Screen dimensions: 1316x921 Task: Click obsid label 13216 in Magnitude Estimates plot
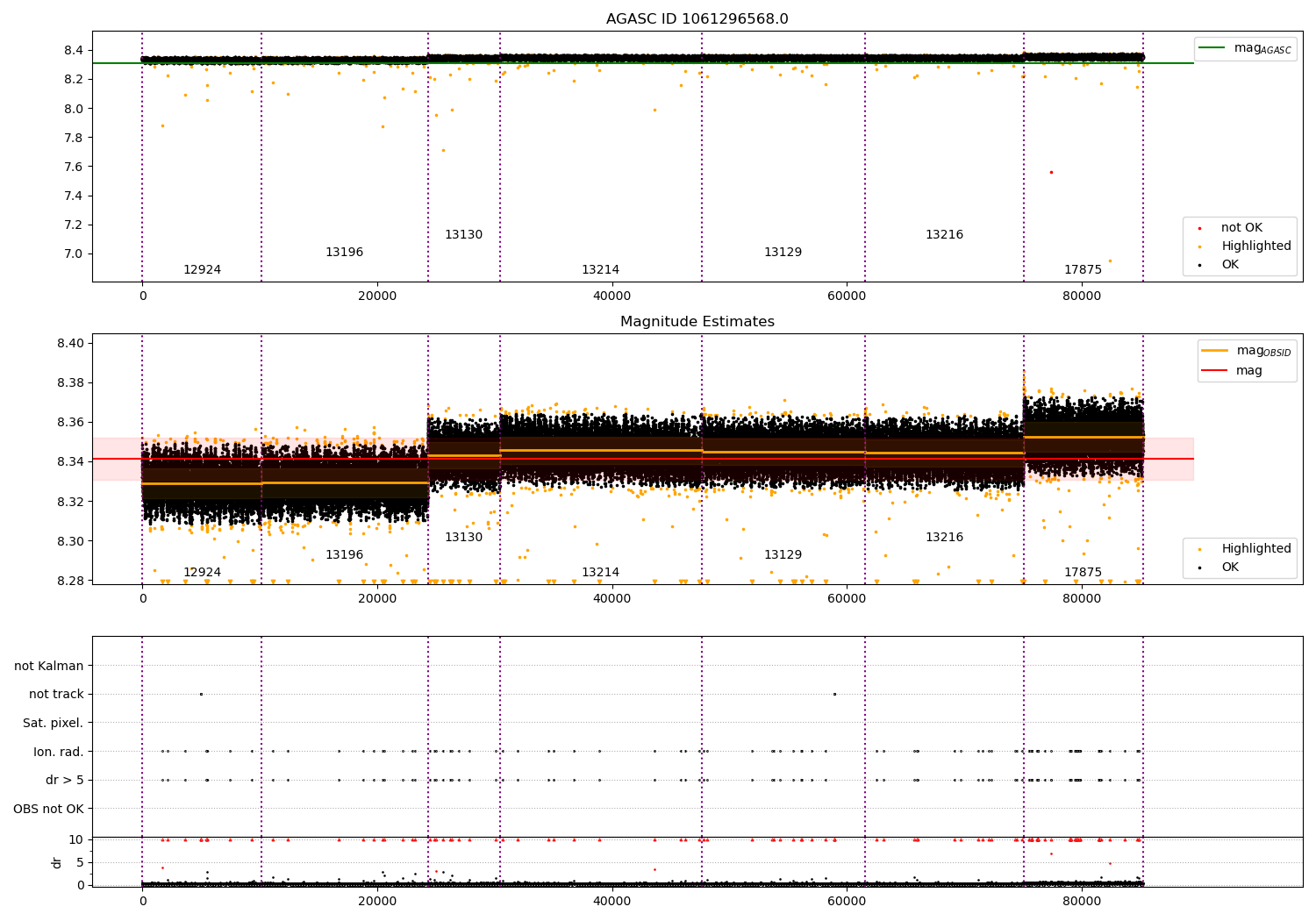pos(944,538)
